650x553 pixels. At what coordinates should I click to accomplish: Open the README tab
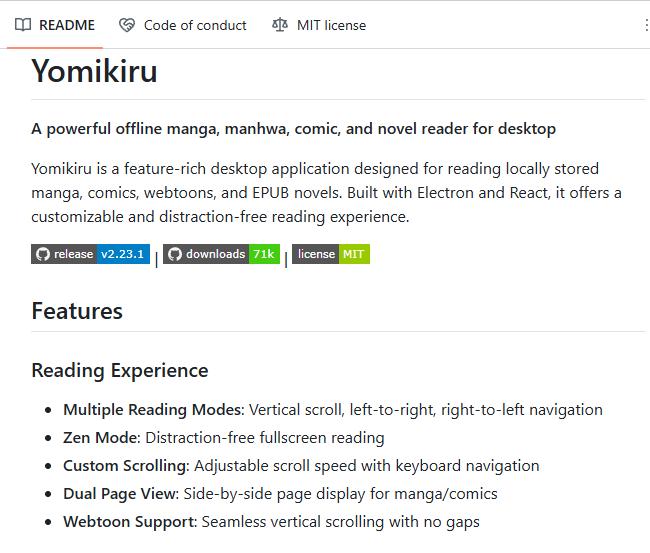(55, 25)
